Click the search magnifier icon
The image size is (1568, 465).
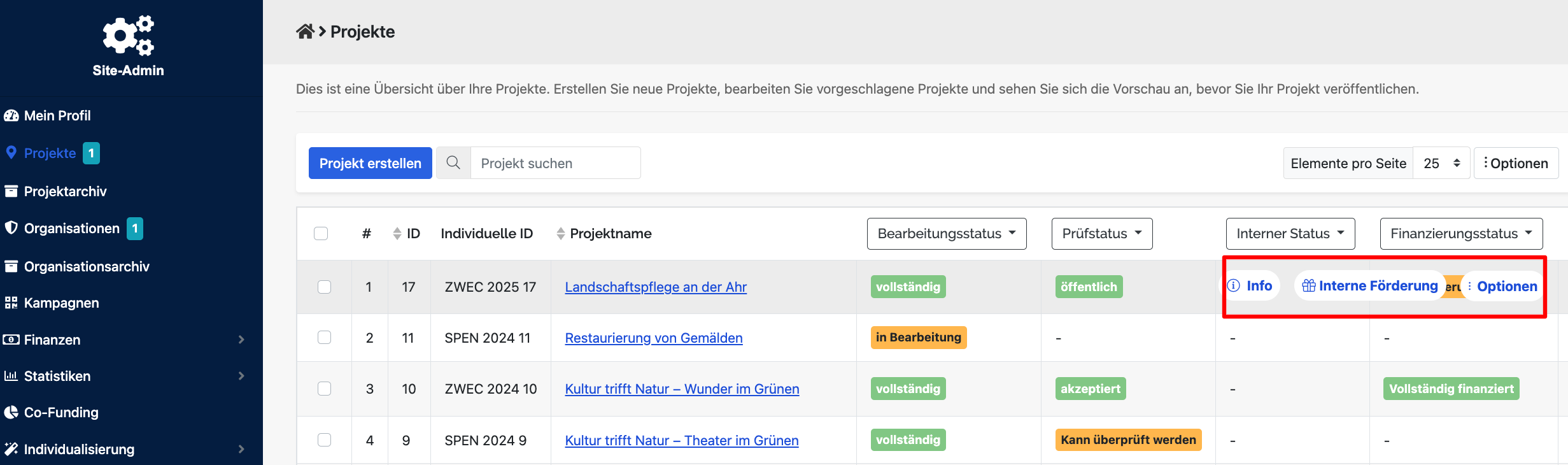(453, 163)
